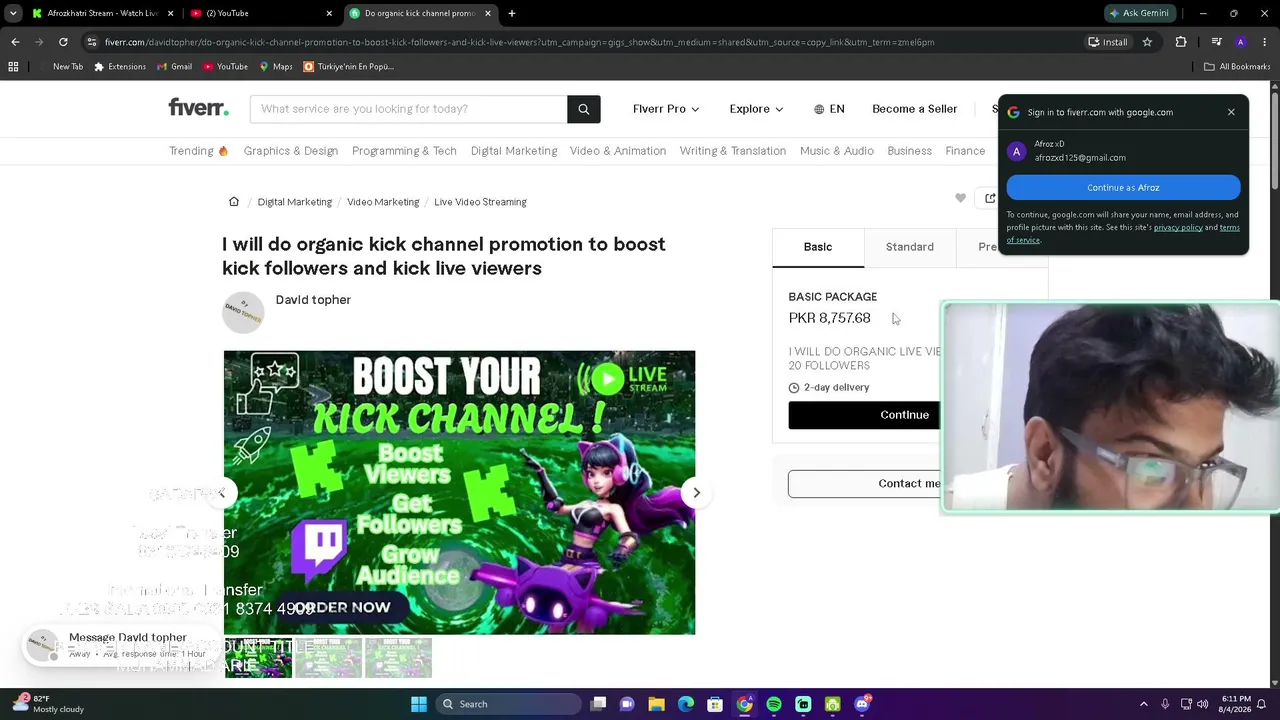Open Task View on taskbar
1280x720 pixels.
pos(598,704)
